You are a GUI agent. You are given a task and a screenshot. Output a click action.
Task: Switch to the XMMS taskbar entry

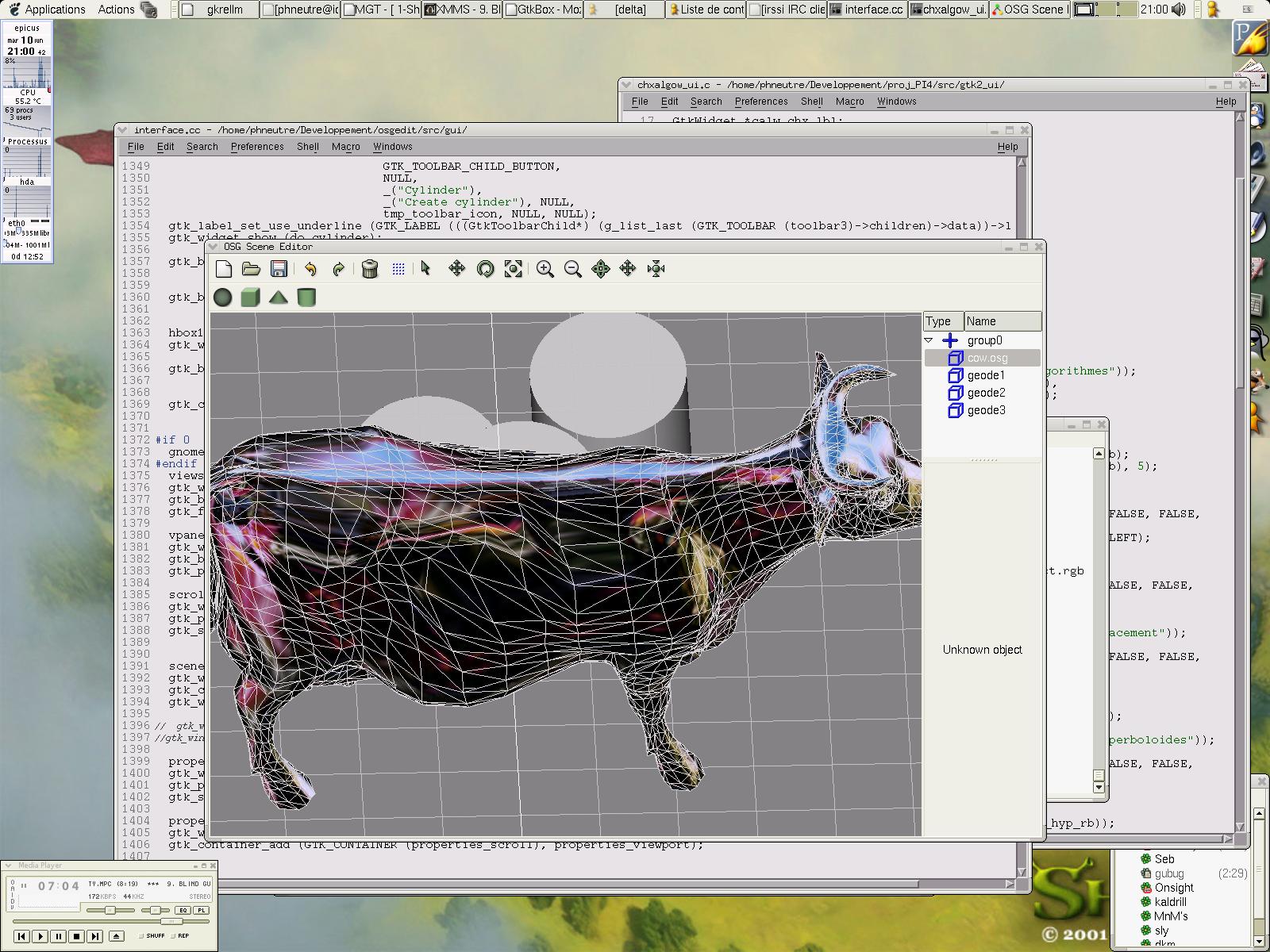461,10
